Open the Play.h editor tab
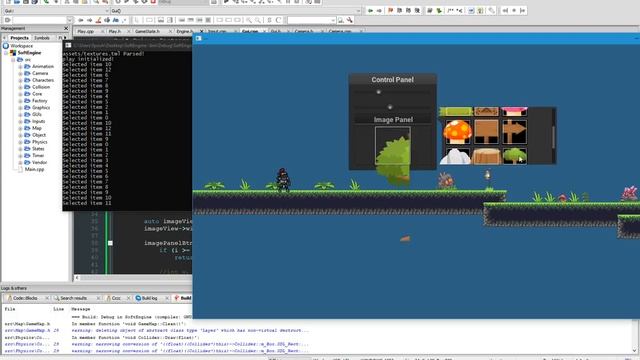640x360 pixels. (x=115, y=31)
